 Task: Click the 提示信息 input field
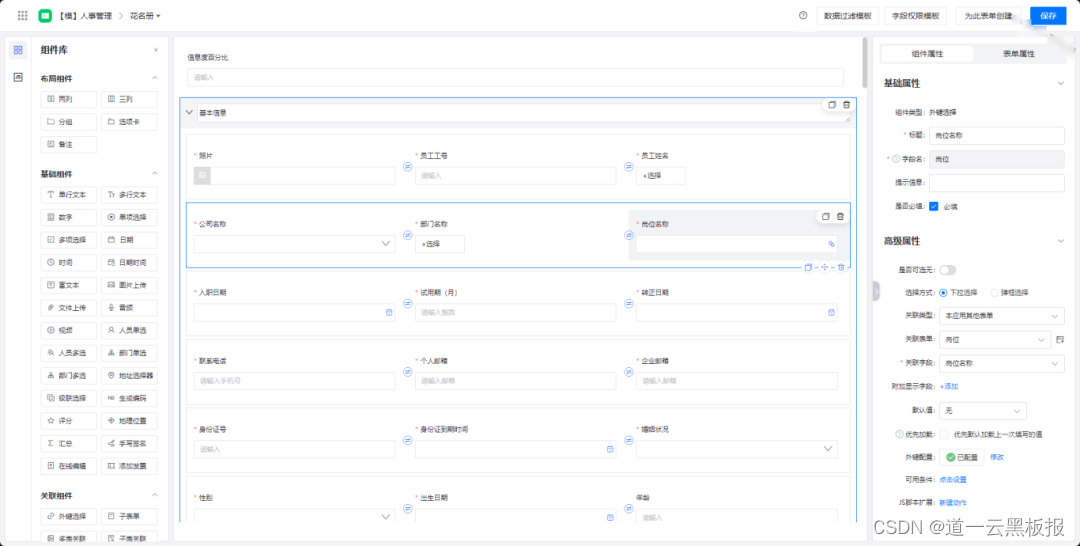coord(997,183)
